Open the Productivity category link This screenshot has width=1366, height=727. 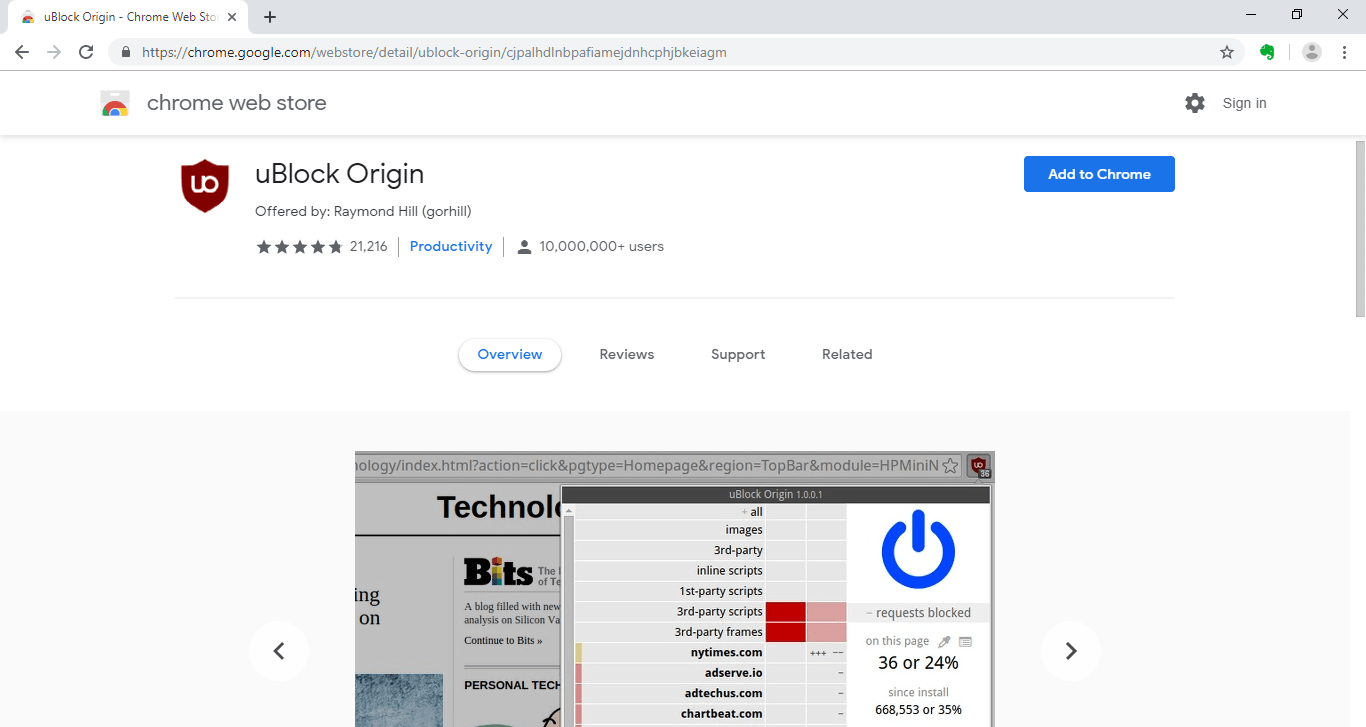451,247
